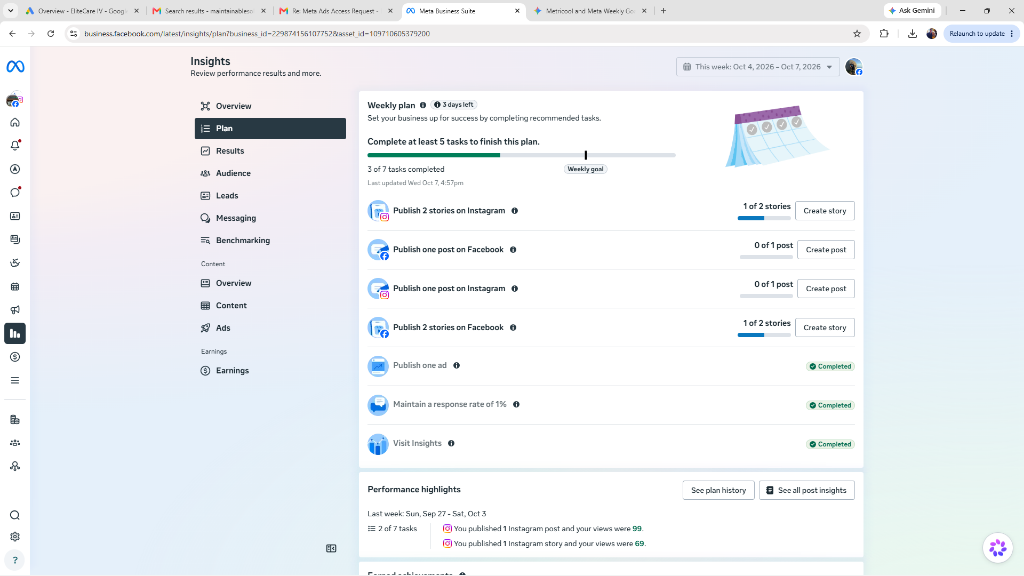
Task: Switch to the Gmail Search results tab
Action: tap(209, 10)
